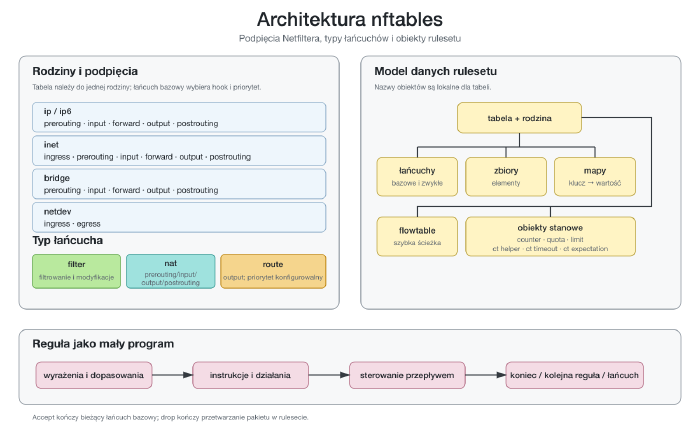Click 'output; priorytet konfigurowalny' caption
700x431 pixels.
pyautogui.click(x=273, y=277)
